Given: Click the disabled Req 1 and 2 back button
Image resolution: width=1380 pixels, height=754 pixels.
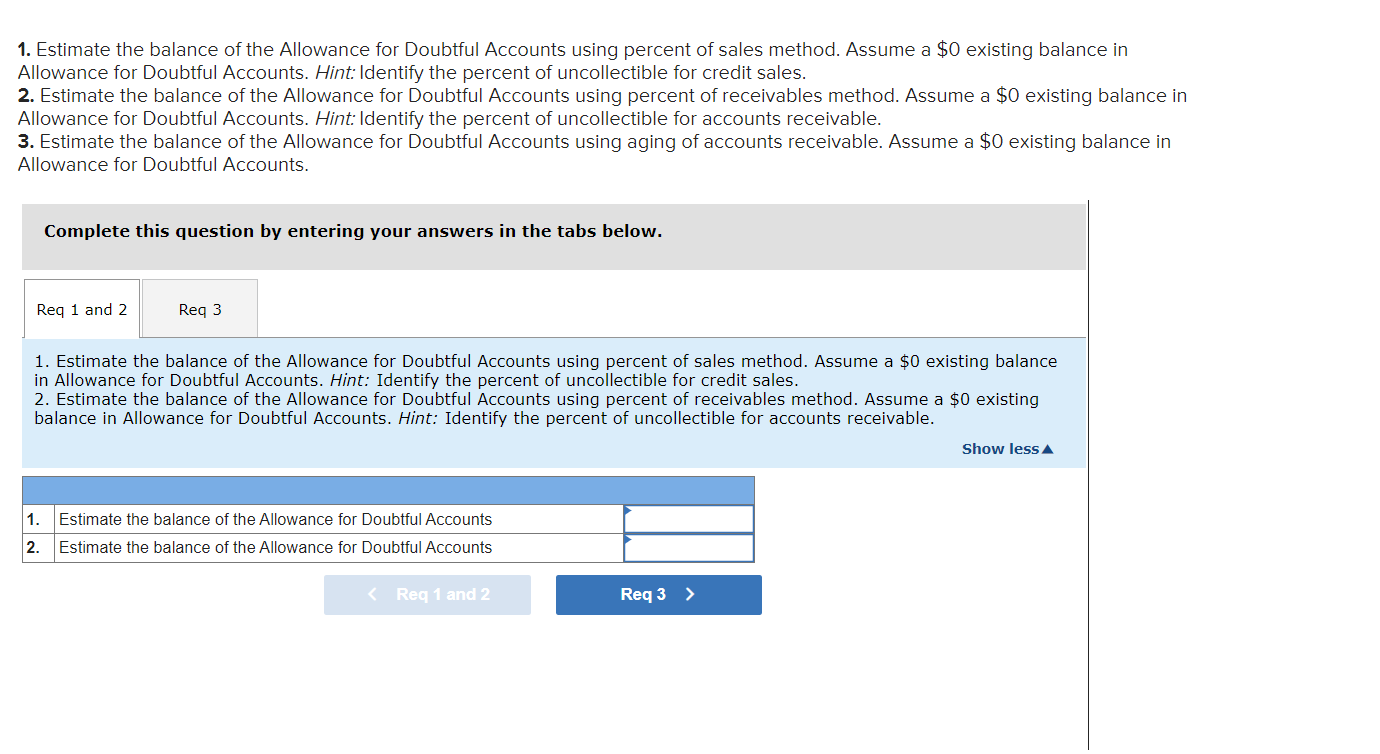Looking at the screenshot, I should (427, 594).
